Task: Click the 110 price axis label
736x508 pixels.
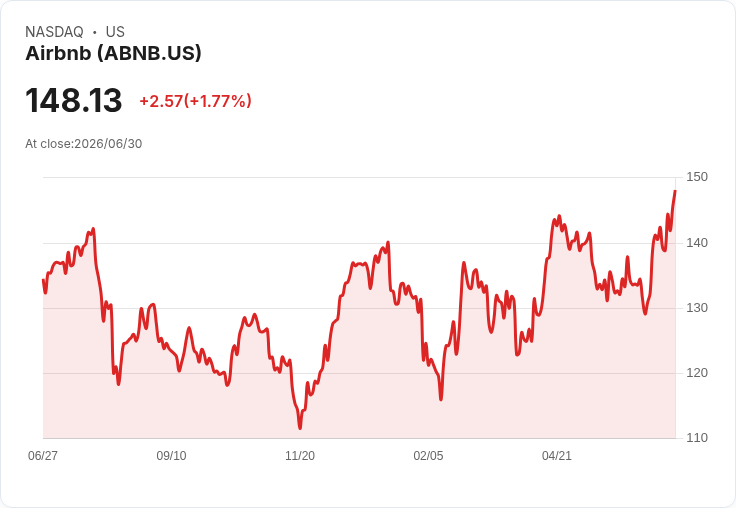Action: pyautogui.click(x=697, y=438)
